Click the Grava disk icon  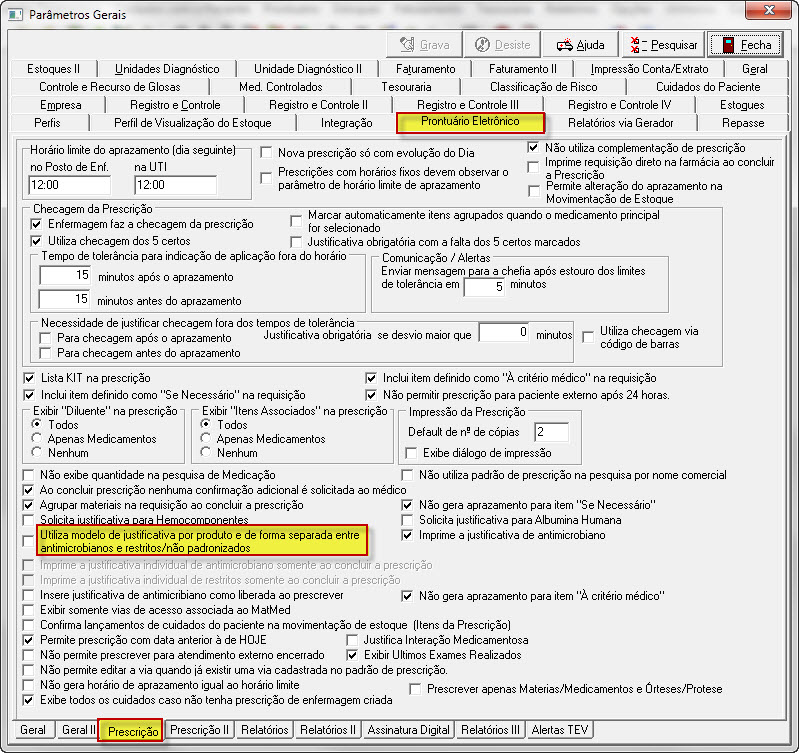407,45
